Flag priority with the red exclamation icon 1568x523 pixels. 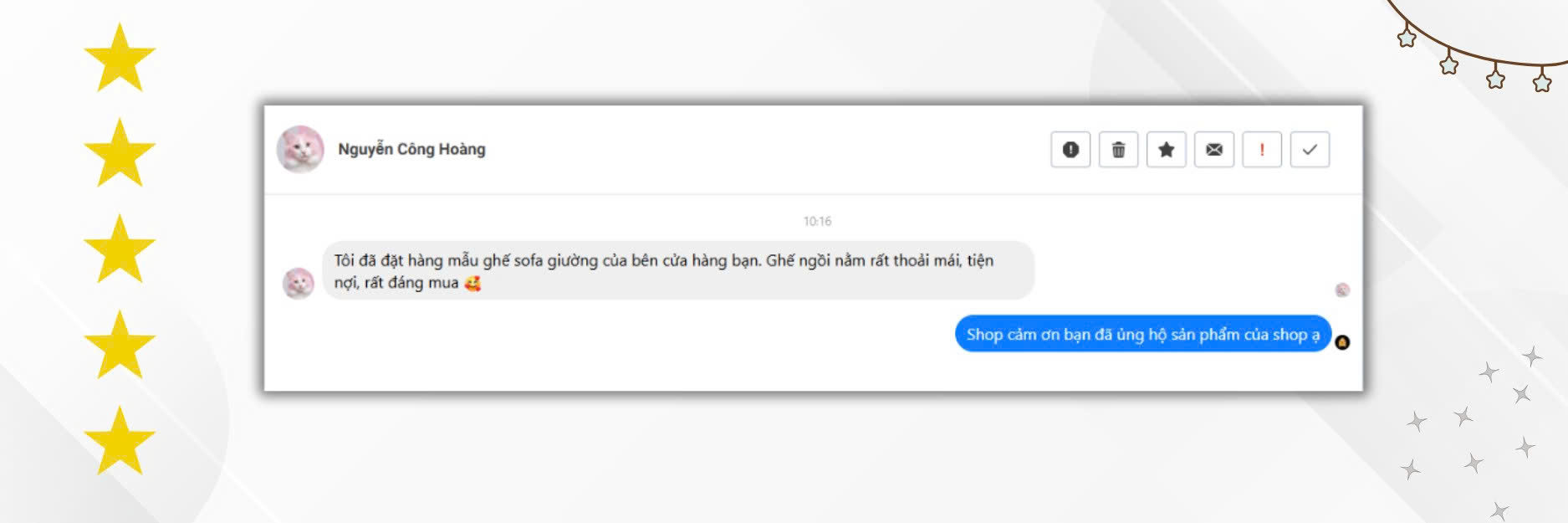coord(1262,150)
